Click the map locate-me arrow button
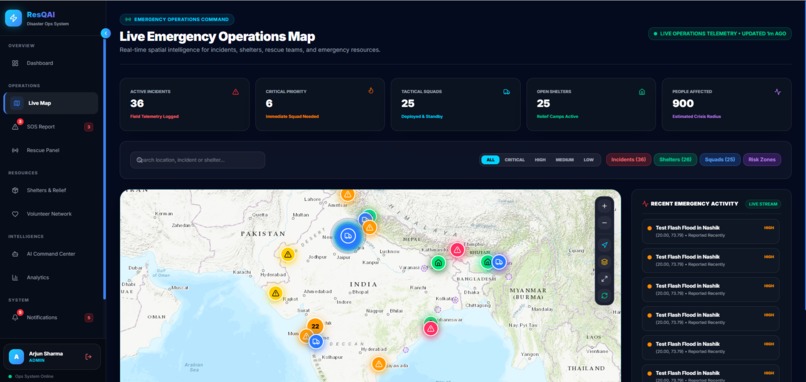The height and width of the screenshot is (382, 806). coord(604,245)
